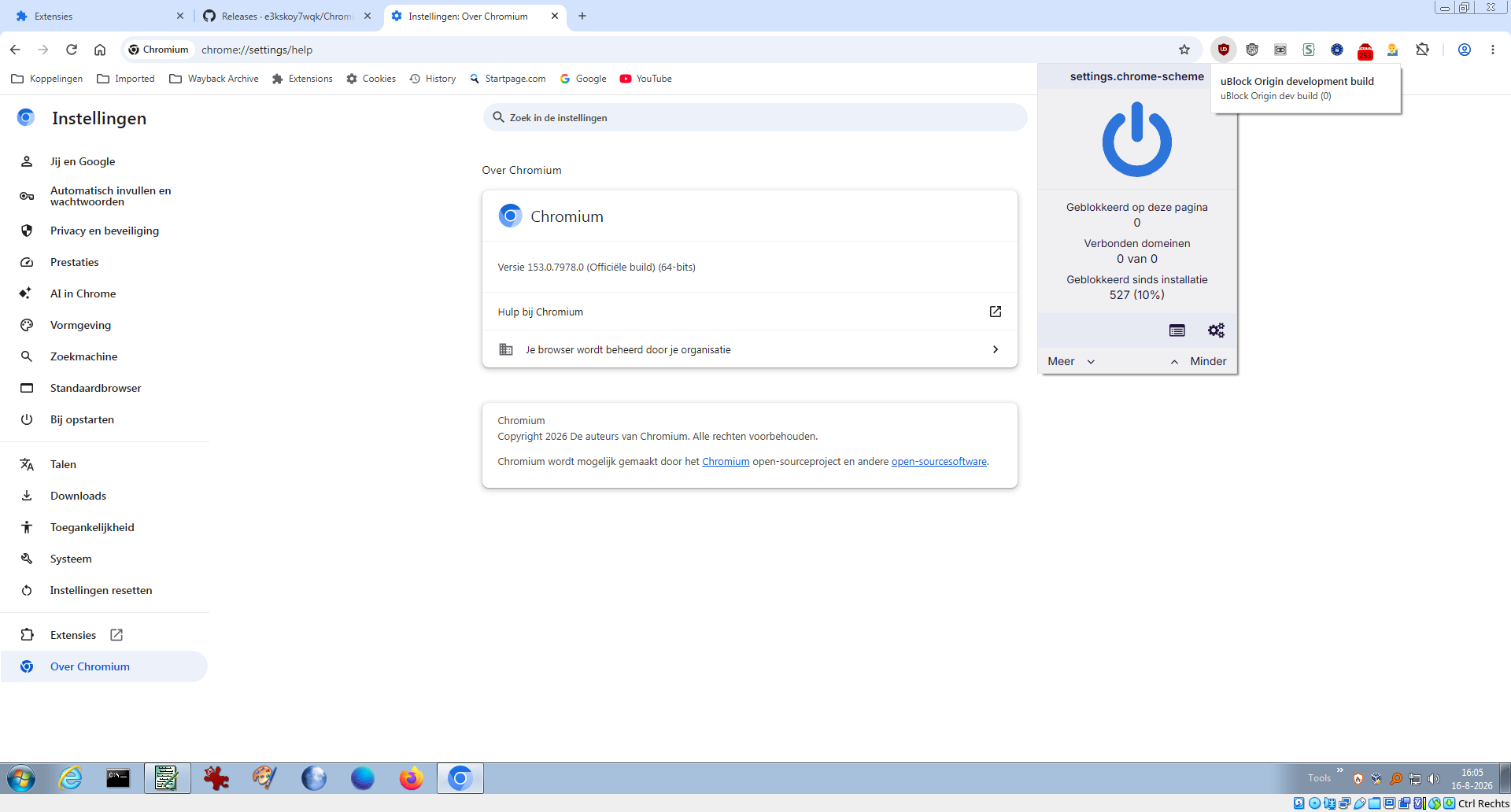Toggle the large uBlock power button
Image resolution: width=1511 pixels, height=812 pixels.
1137,139
